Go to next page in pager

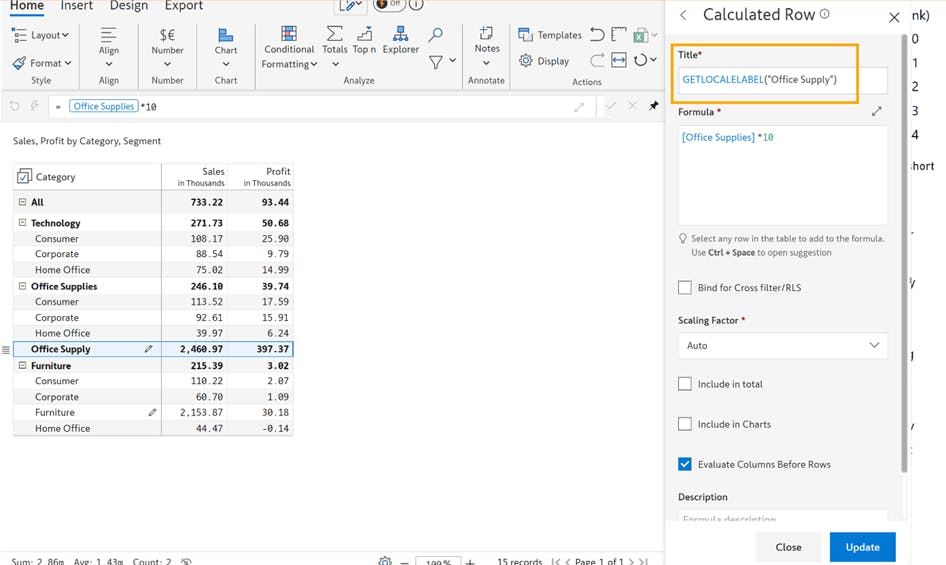coord(631,561)
